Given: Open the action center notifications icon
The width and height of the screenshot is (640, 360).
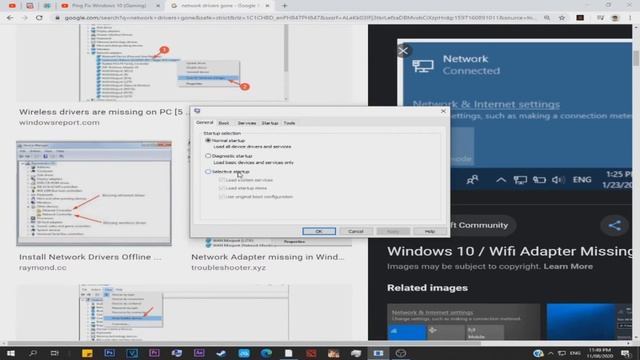Looking at the screenshot, I should 625,353.
